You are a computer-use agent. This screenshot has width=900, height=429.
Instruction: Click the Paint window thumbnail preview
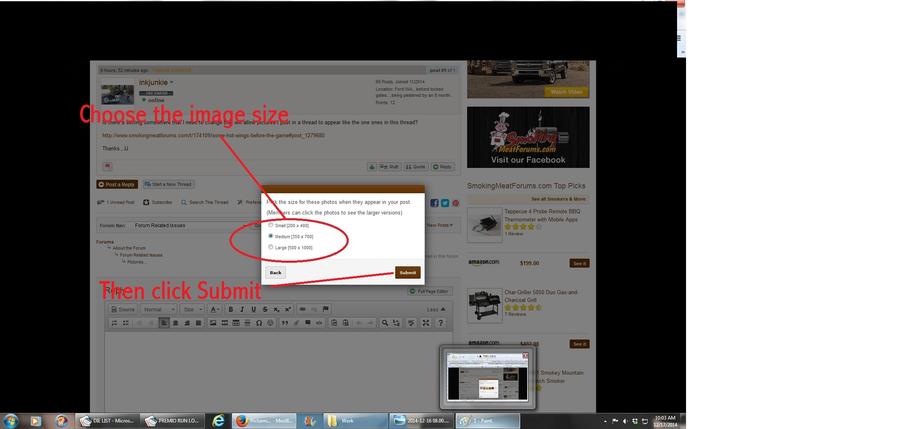point(487,376)
